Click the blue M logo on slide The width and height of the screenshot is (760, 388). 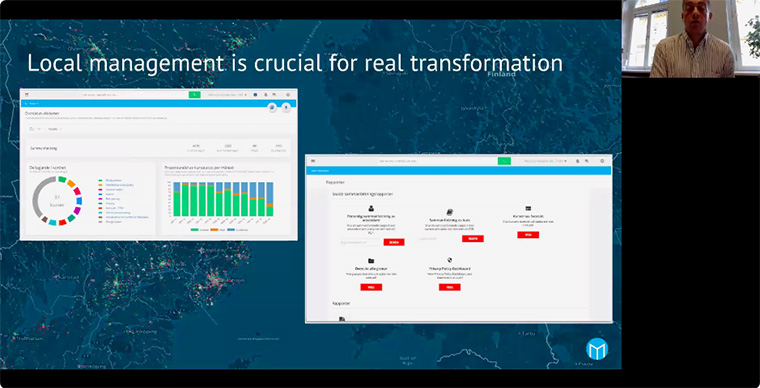[x=597, y=349]
